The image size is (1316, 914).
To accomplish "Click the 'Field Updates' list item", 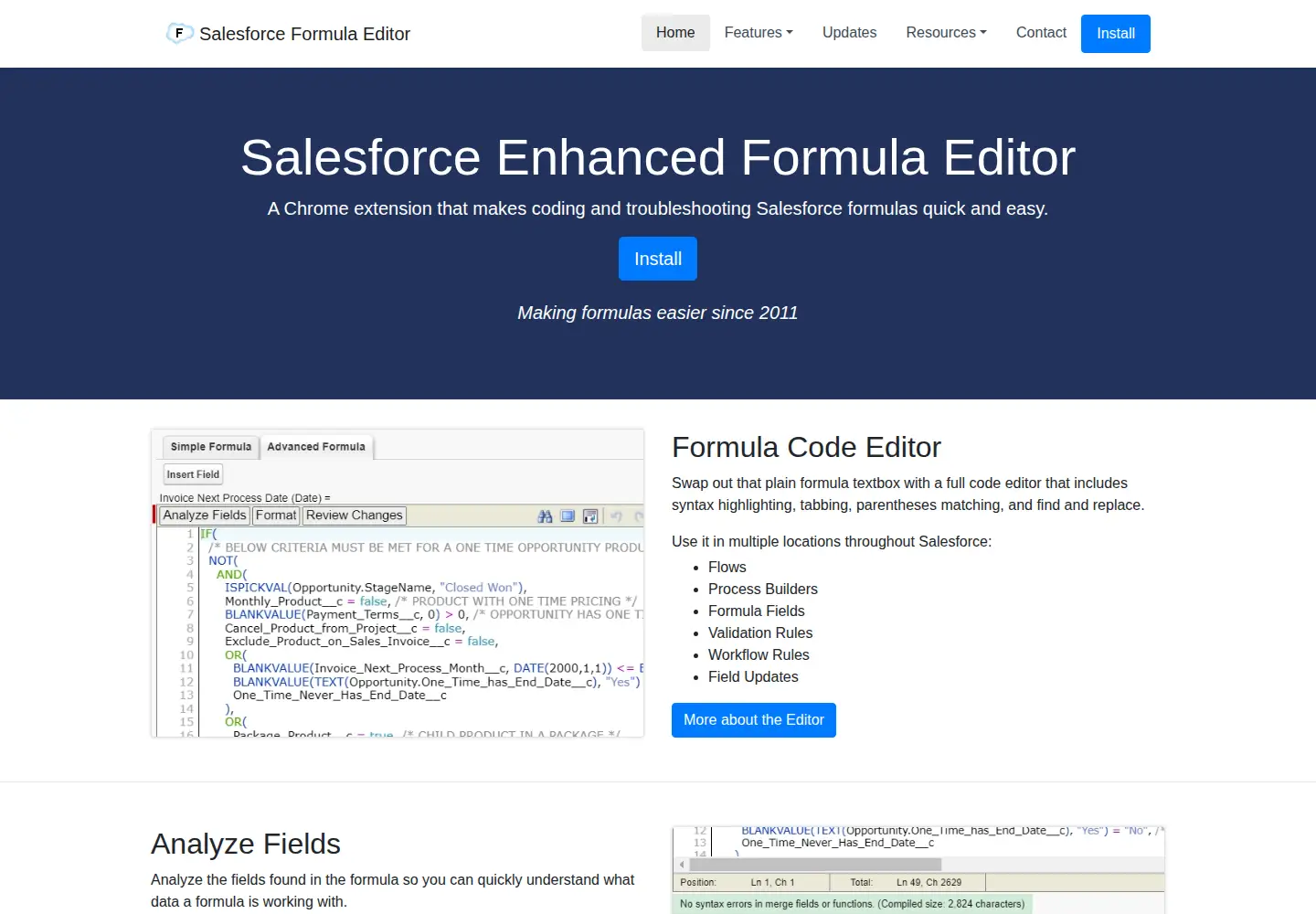I will pyautogui.click(x=753, y=677).
